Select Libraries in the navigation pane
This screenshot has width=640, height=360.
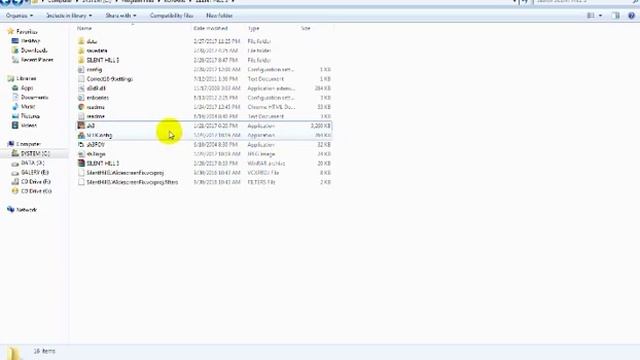point(26,78)
